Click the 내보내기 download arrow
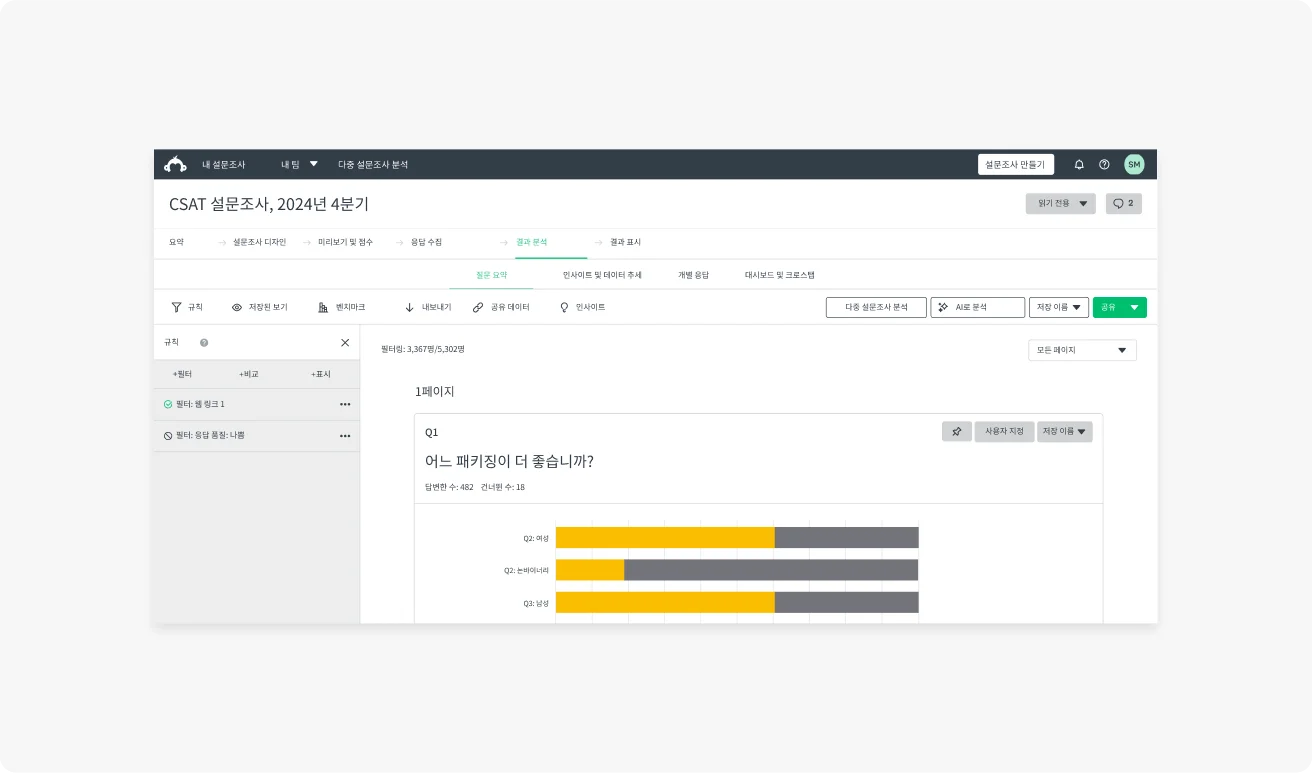 tap(409, 307)
